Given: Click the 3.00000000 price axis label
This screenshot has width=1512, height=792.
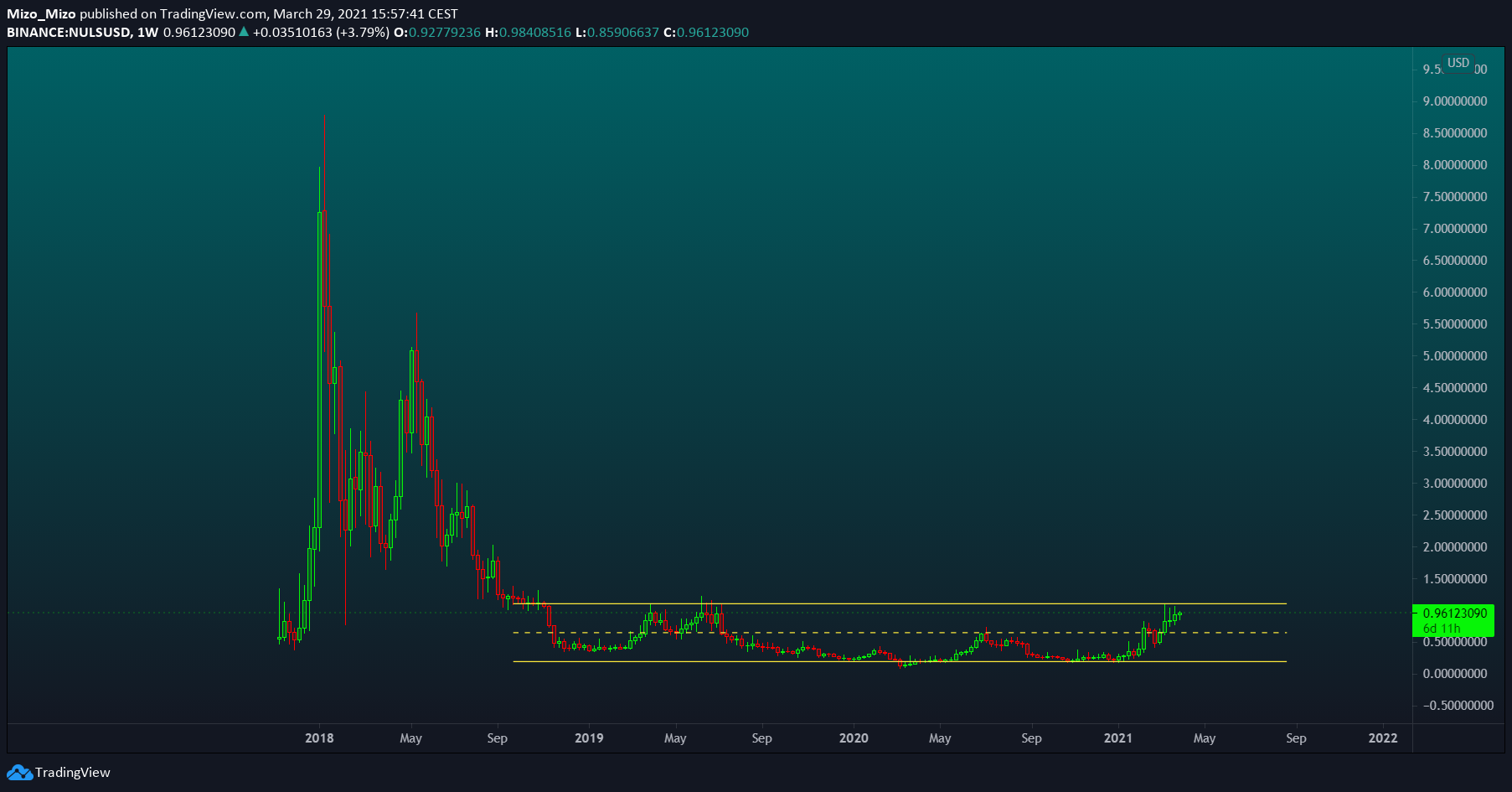Looking at the screenshot, I should pyautogui.click(x=1455, y=484).
